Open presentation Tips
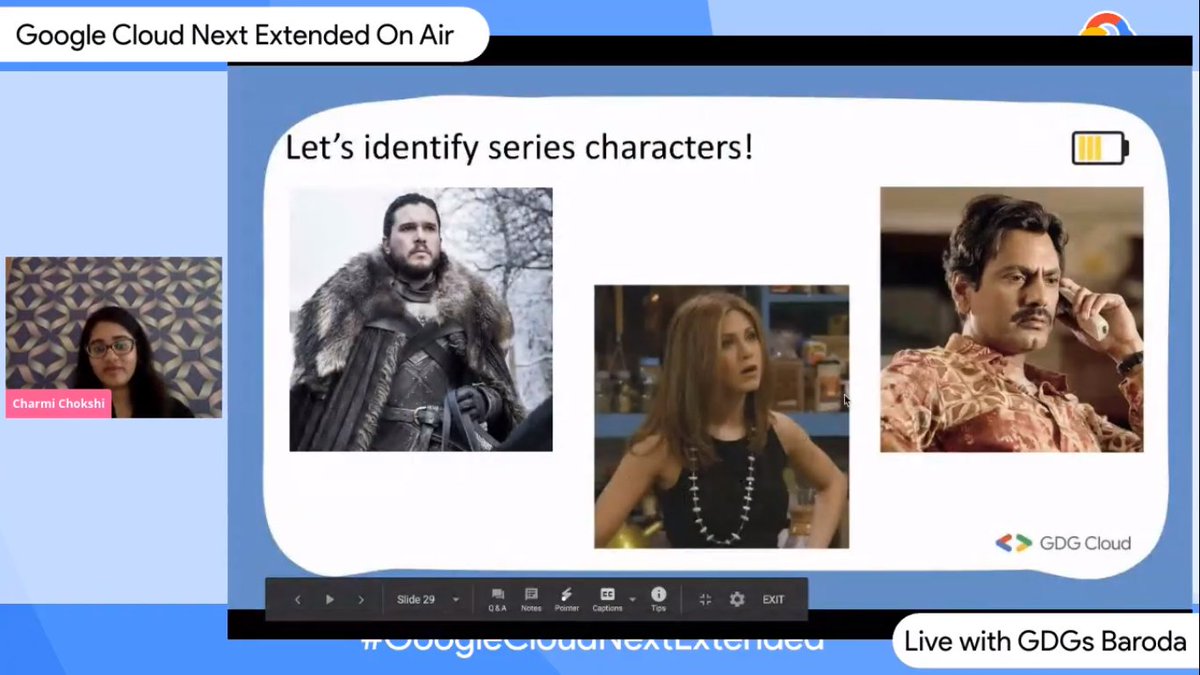 [x=658, y=599]
